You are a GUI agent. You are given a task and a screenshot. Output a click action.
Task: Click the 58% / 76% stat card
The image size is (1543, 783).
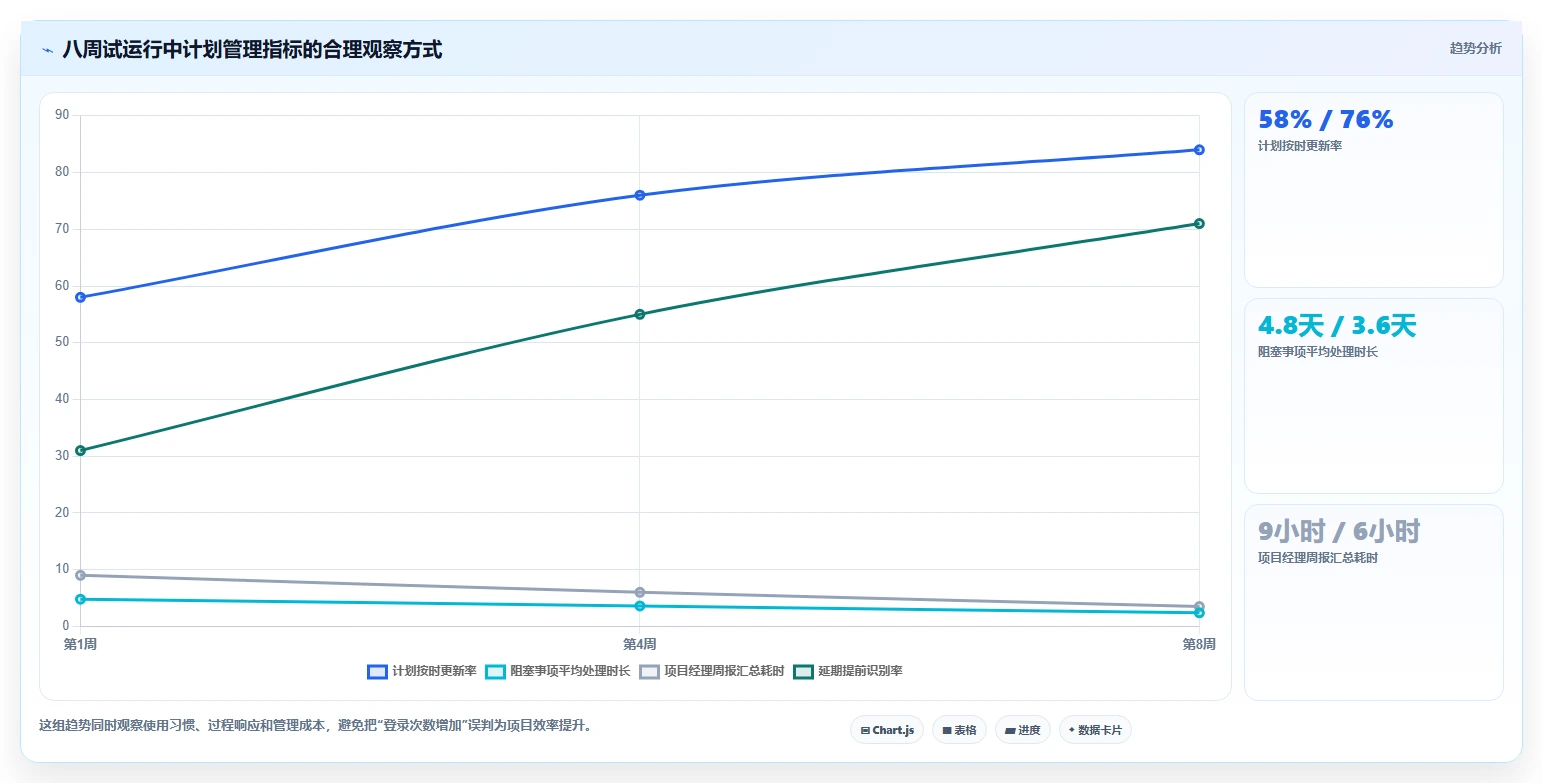pos(1373,190)
